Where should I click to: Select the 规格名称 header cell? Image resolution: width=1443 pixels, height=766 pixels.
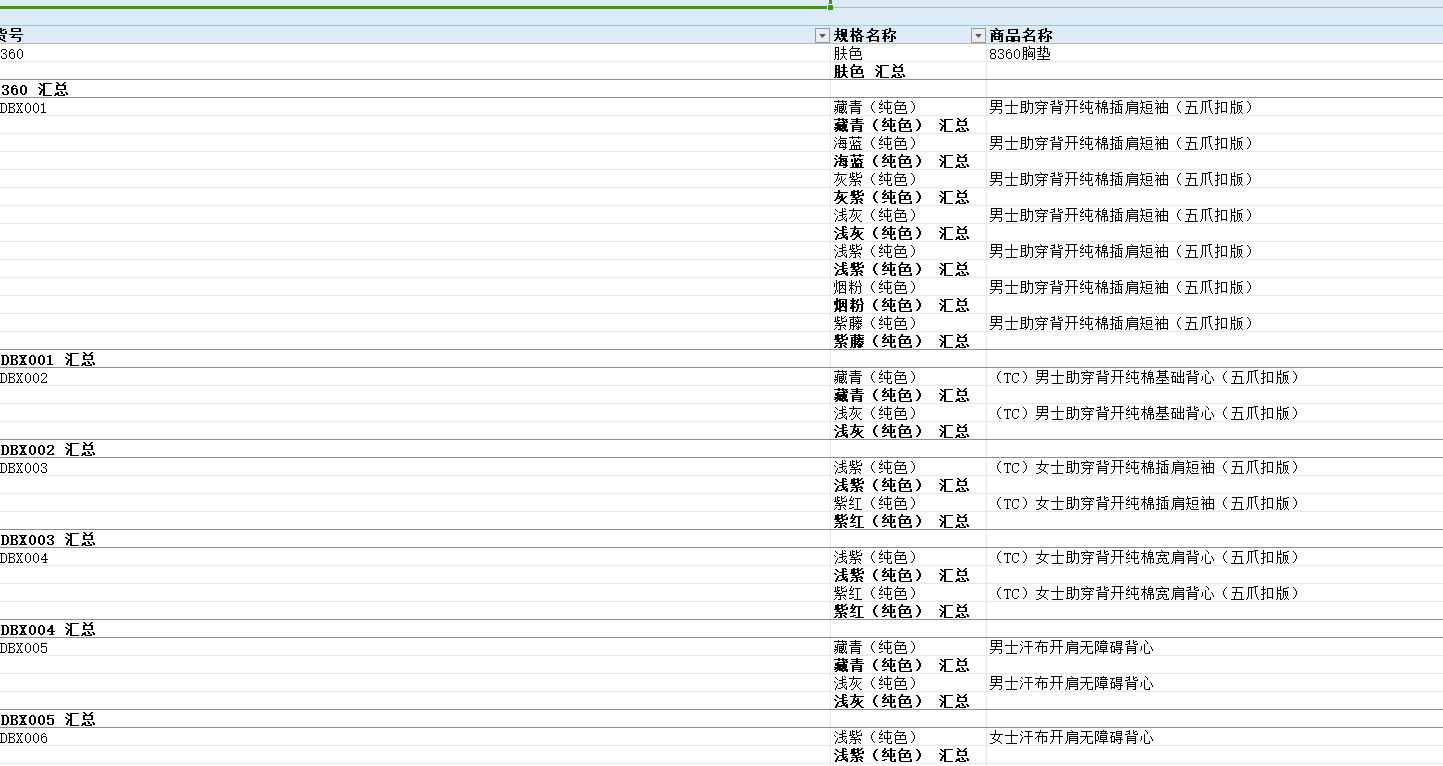(865, 35)
